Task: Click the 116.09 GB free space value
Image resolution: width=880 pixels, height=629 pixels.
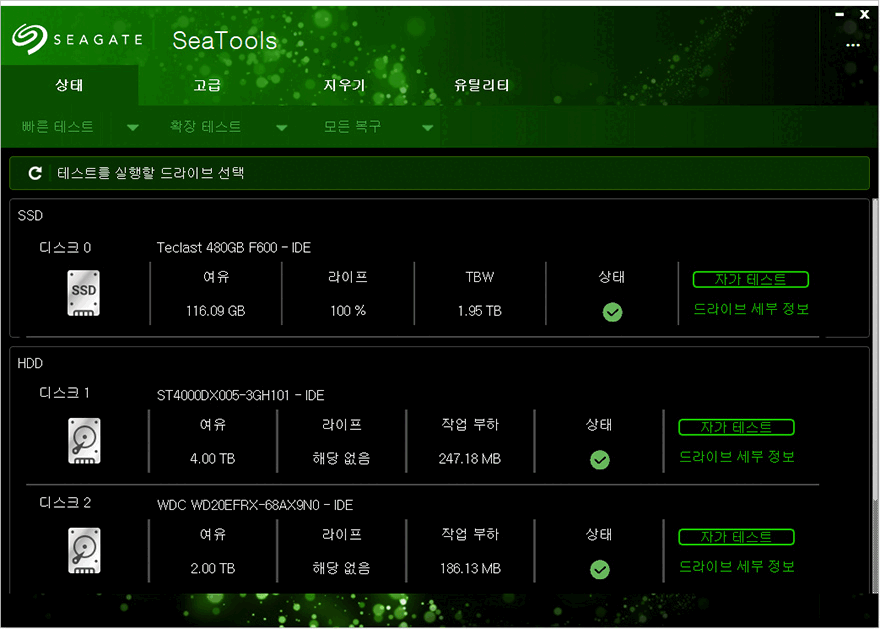Action: (216, 311)
